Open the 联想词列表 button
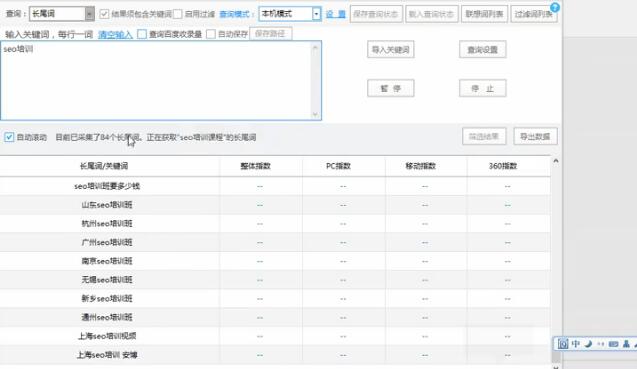 point(484,14)
